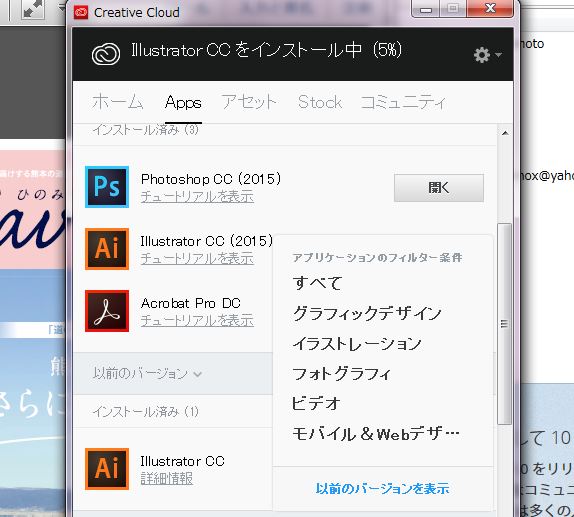Click 開く button for Photoshop CC
The height and width of the screenshot is (517, 574).
point(439,188)
